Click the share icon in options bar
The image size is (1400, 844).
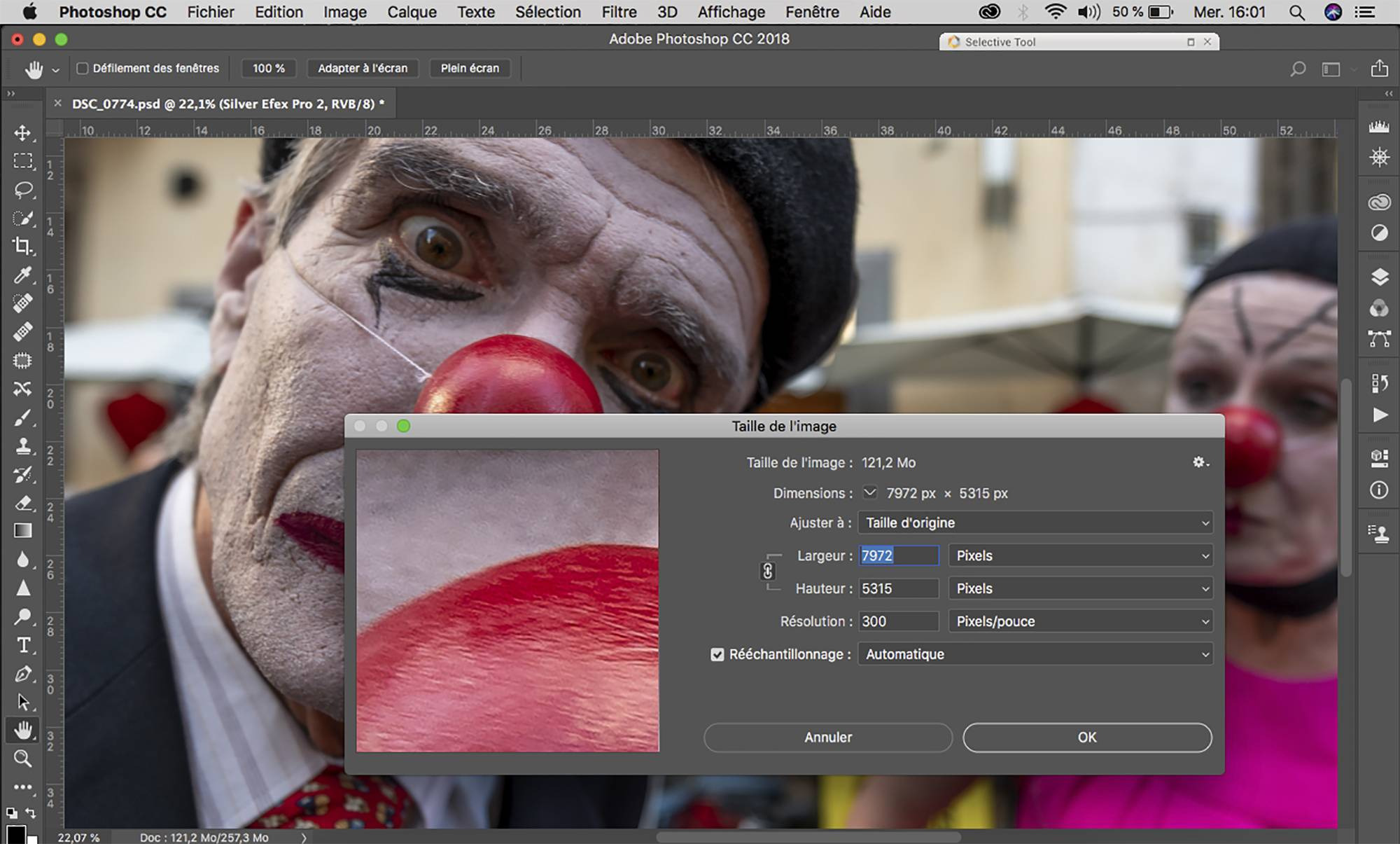1379,68
